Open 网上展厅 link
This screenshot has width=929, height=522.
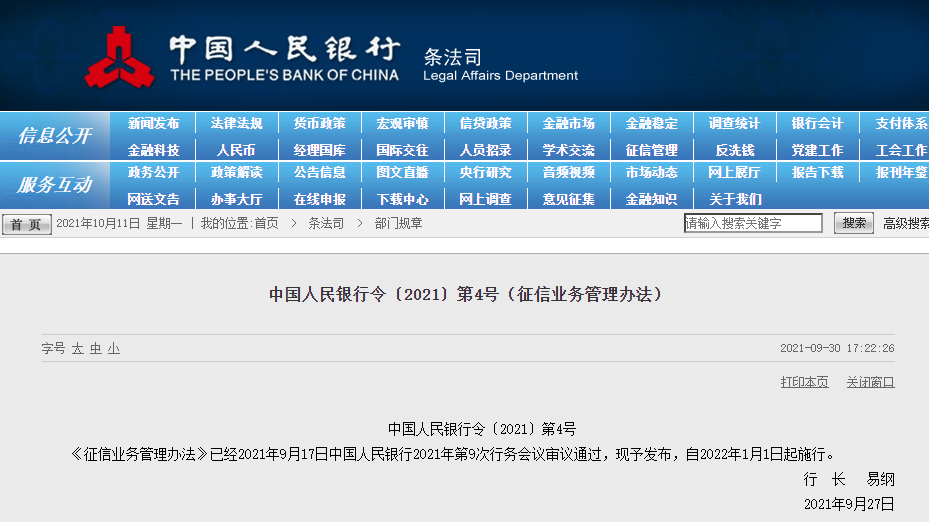point(734,172)
